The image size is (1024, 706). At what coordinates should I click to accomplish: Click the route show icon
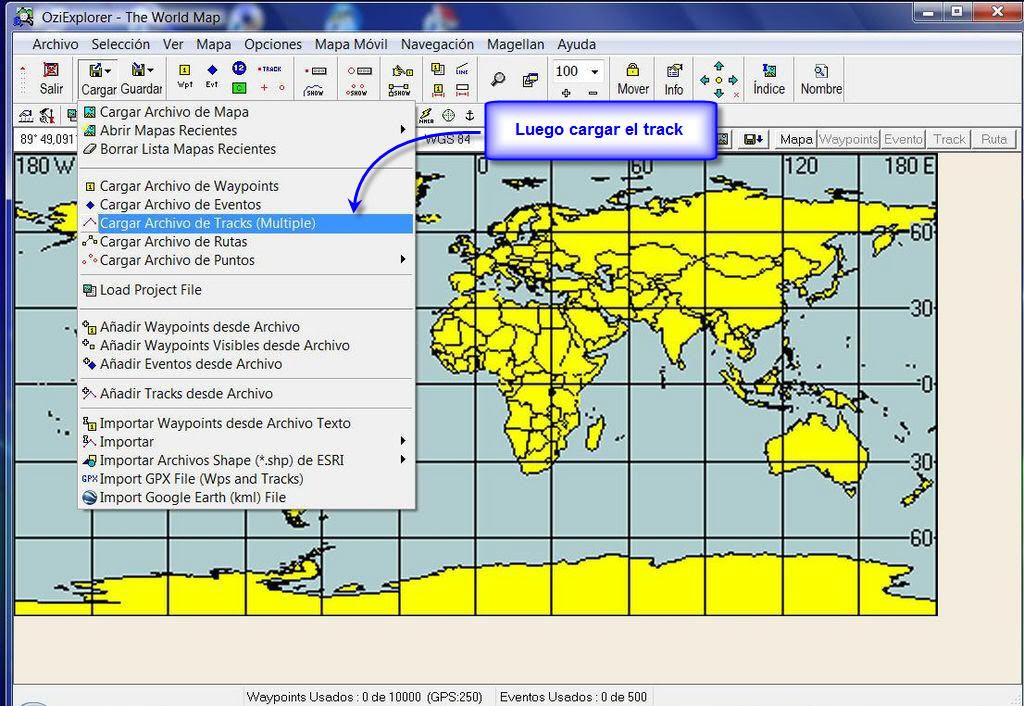399,89
